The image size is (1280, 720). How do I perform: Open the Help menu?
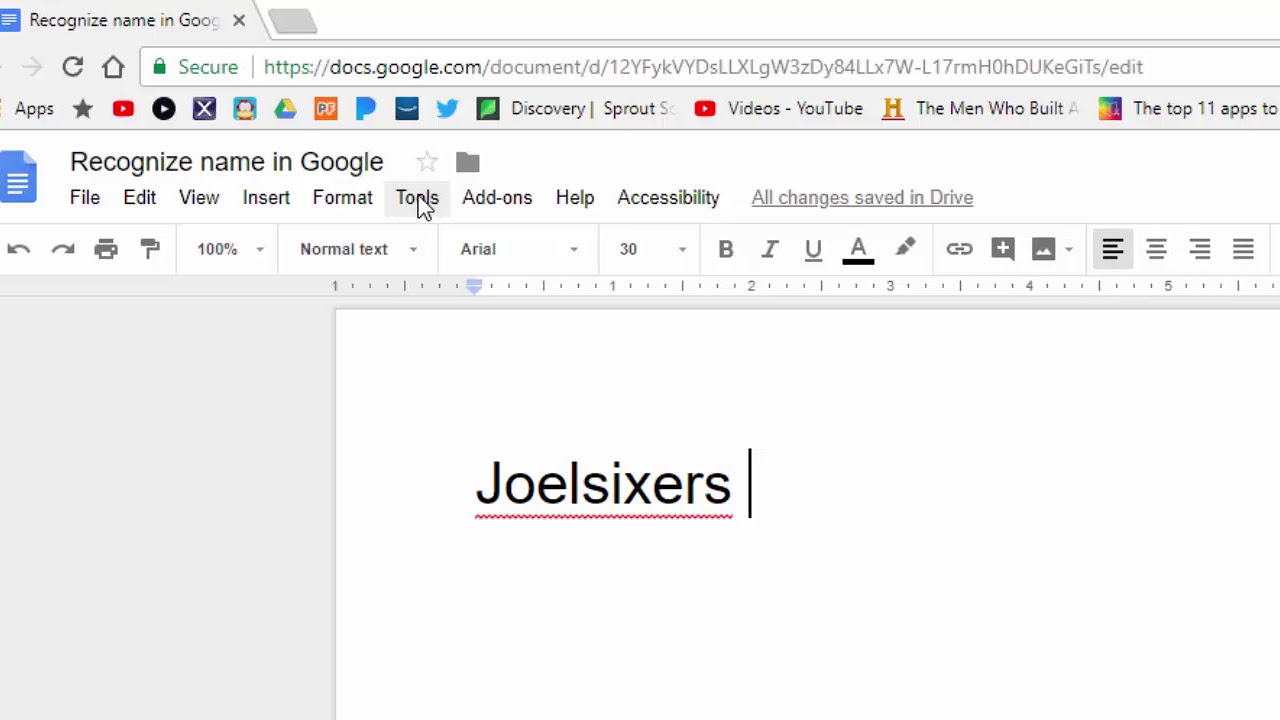tap(575, 198)
